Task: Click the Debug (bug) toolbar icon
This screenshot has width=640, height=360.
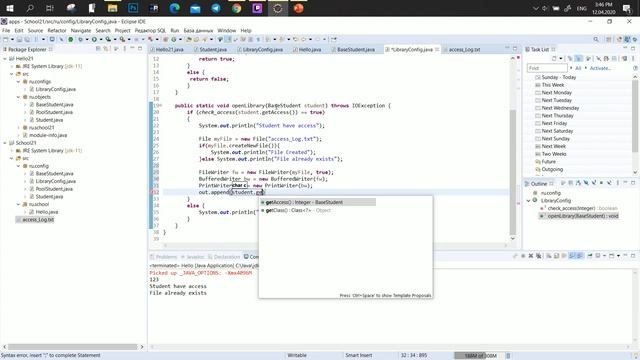Action: pos(80,40)
